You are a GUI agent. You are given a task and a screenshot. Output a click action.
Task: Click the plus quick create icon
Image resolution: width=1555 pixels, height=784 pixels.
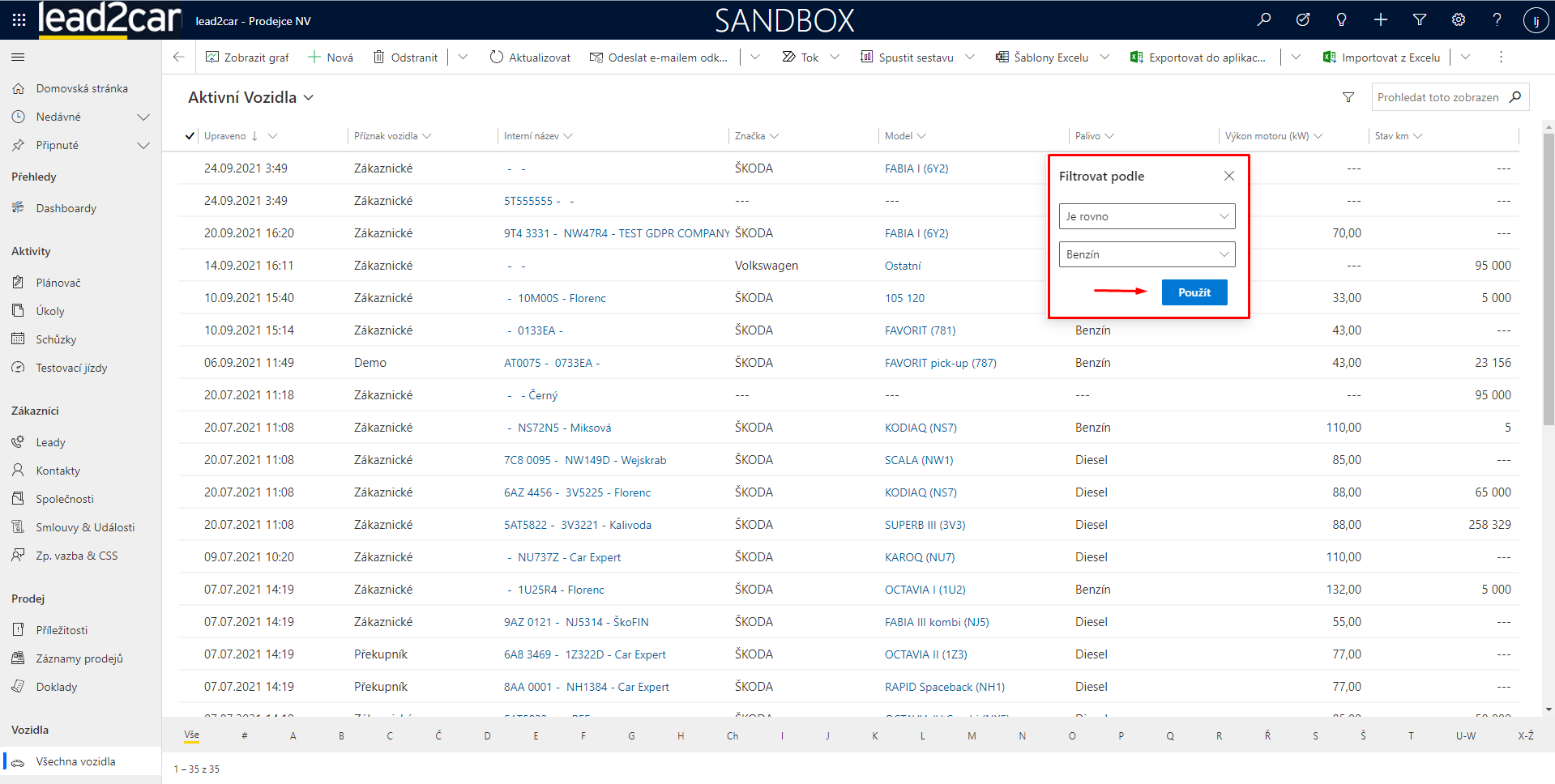[1380, 19]
